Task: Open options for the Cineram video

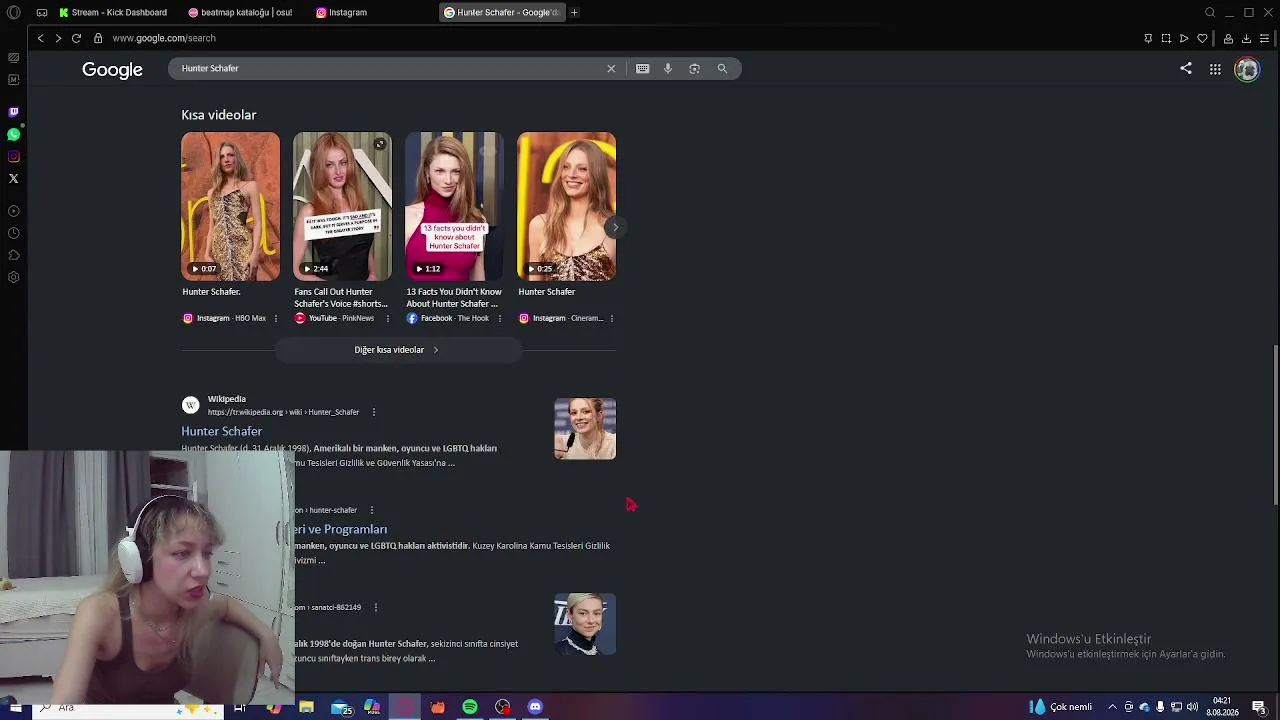Action: [x=611, y=318]
